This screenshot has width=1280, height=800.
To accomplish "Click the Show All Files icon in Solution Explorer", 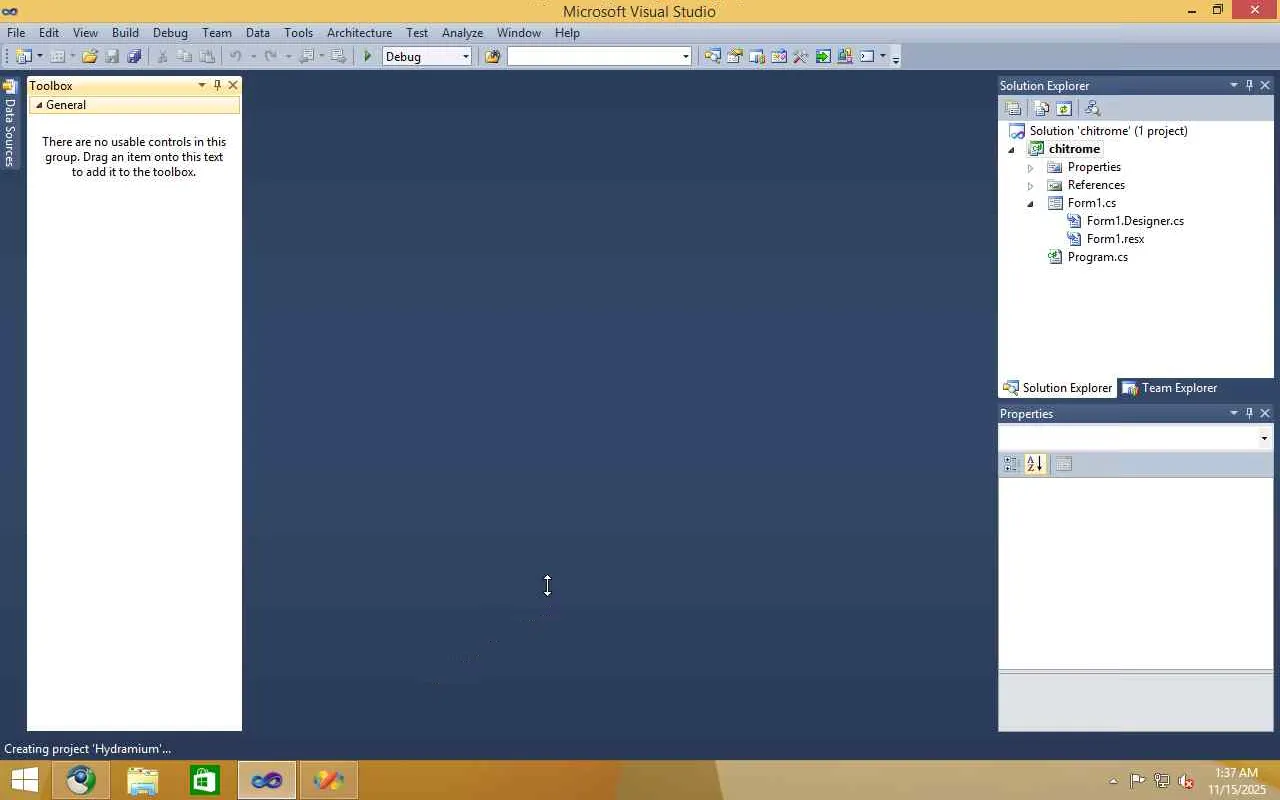I will (1042, 108).
